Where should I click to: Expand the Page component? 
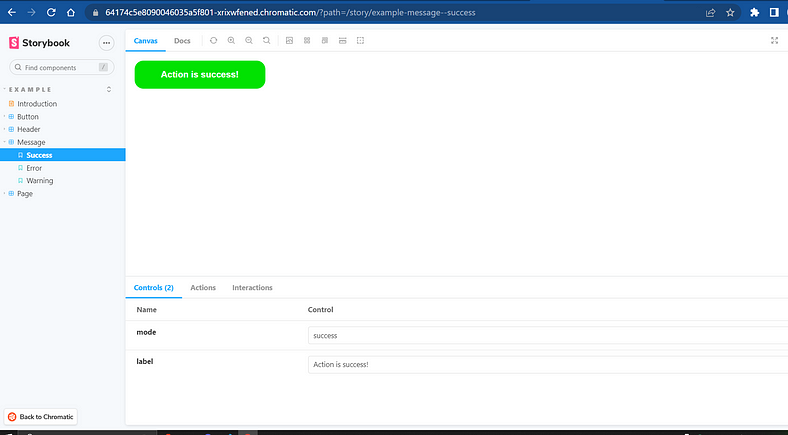click(25, 193)
